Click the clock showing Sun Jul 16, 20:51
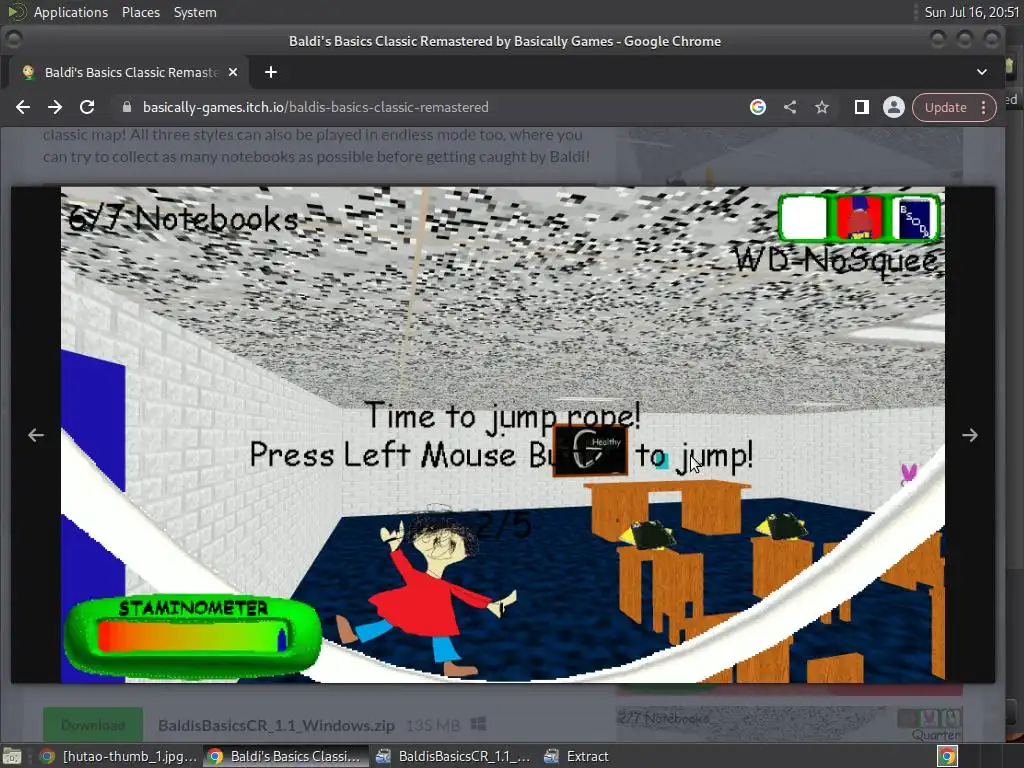 [971, 12]
